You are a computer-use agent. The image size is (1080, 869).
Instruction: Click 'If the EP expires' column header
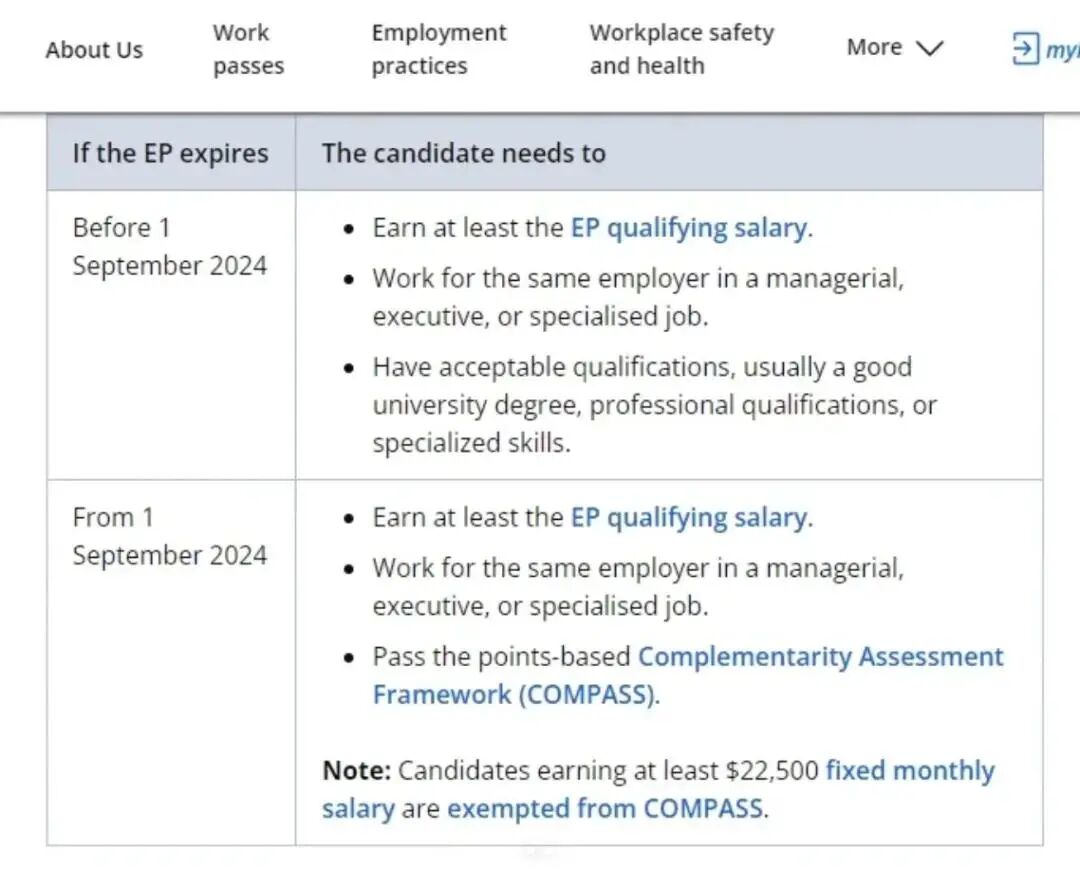171,153
